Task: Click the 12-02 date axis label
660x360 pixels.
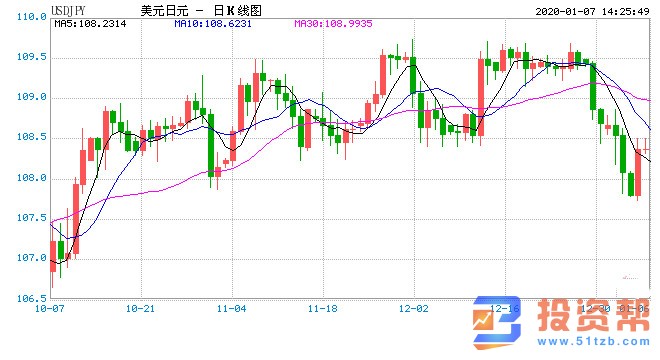Action: click(x=414, y=309)
